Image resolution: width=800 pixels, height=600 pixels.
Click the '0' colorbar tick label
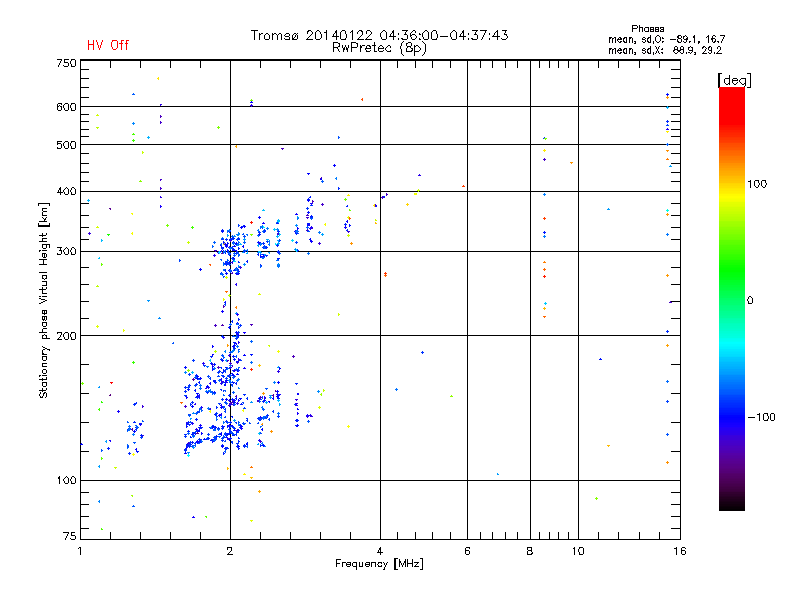tap(750, 301)
